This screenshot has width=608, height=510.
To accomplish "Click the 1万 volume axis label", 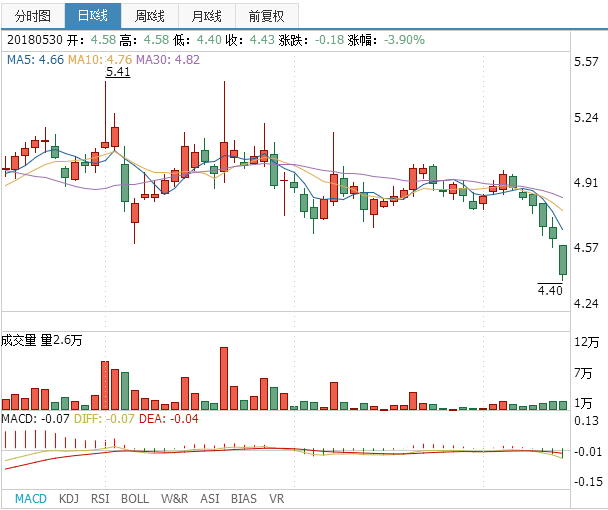I will [x=584, y=403].
